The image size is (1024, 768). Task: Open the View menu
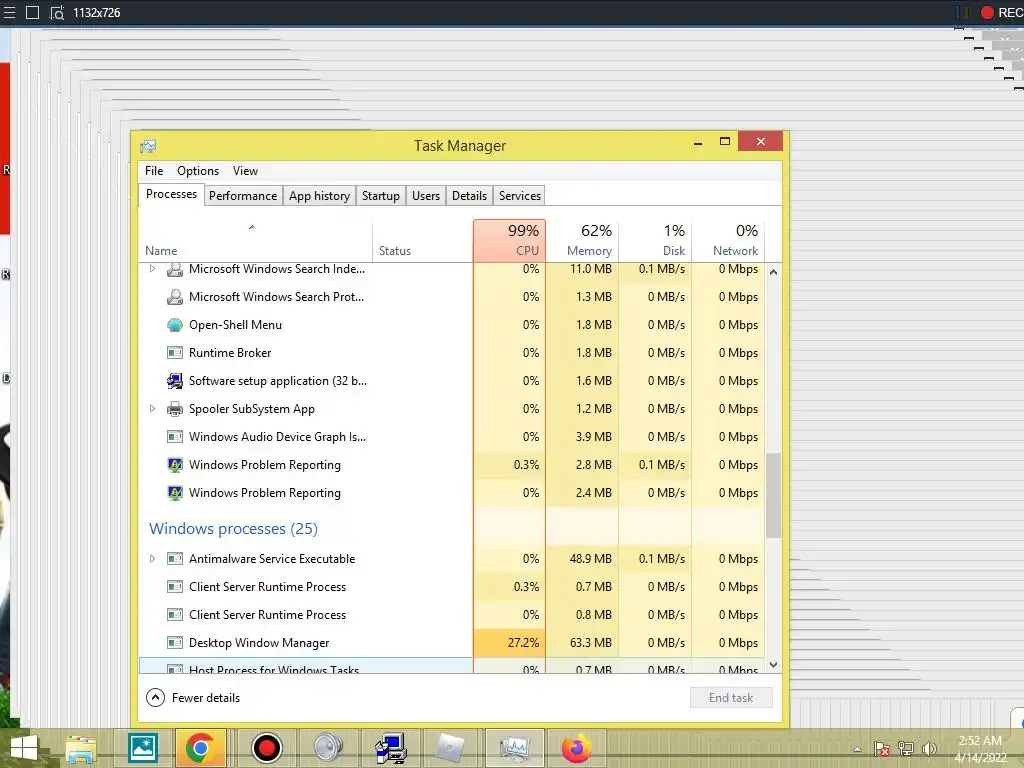tap(246, 171)
